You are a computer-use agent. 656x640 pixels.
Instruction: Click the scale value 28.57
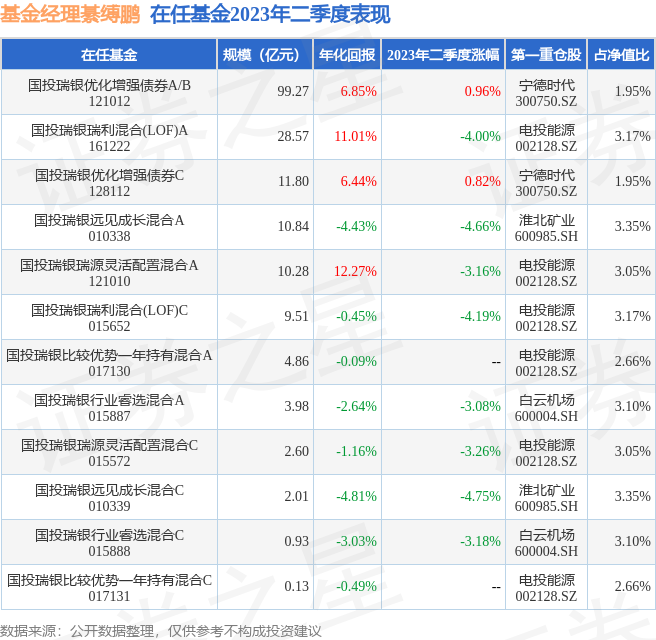point(293,136)
